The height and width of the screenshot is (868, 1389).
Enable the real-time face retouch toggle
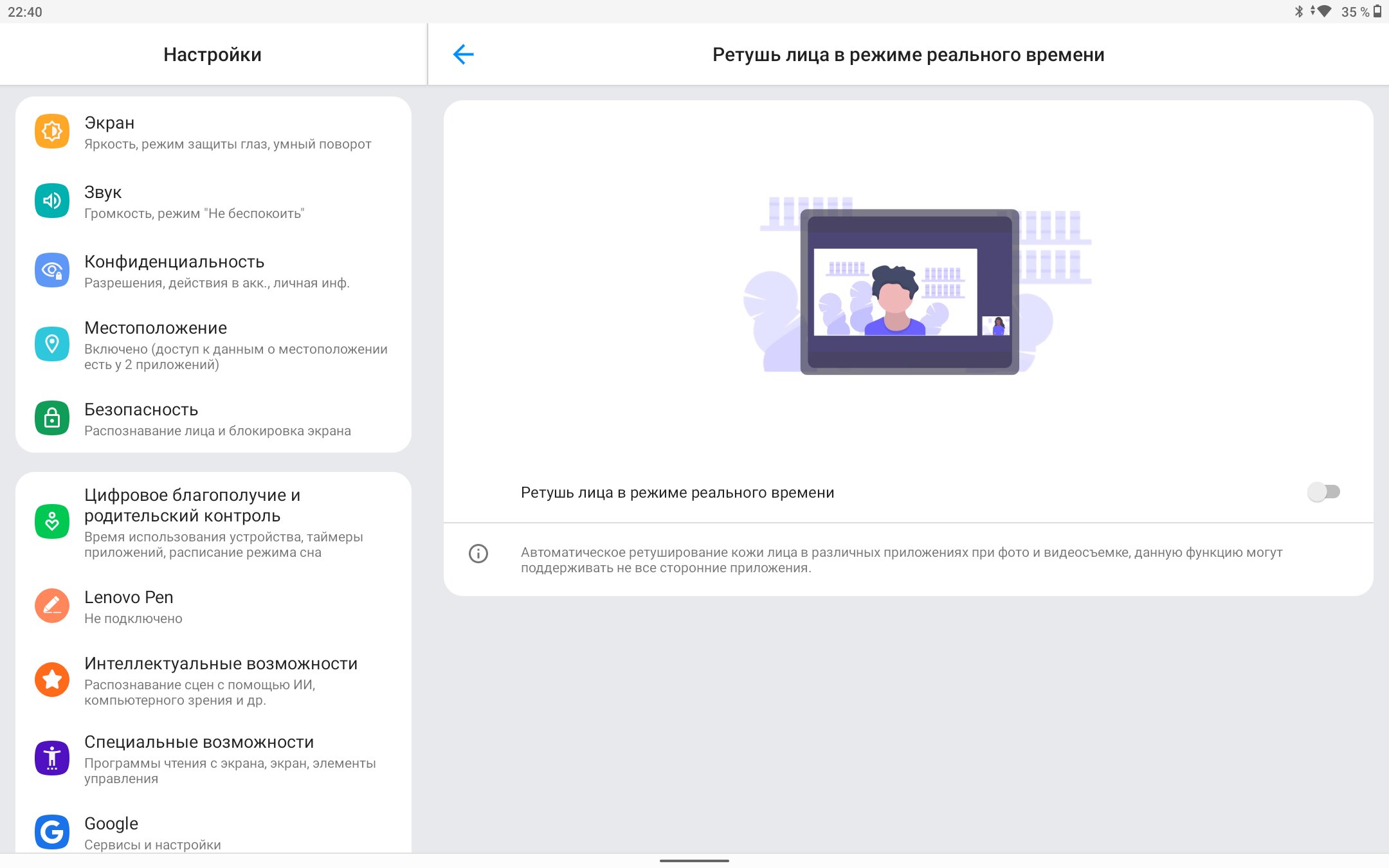1323,493
